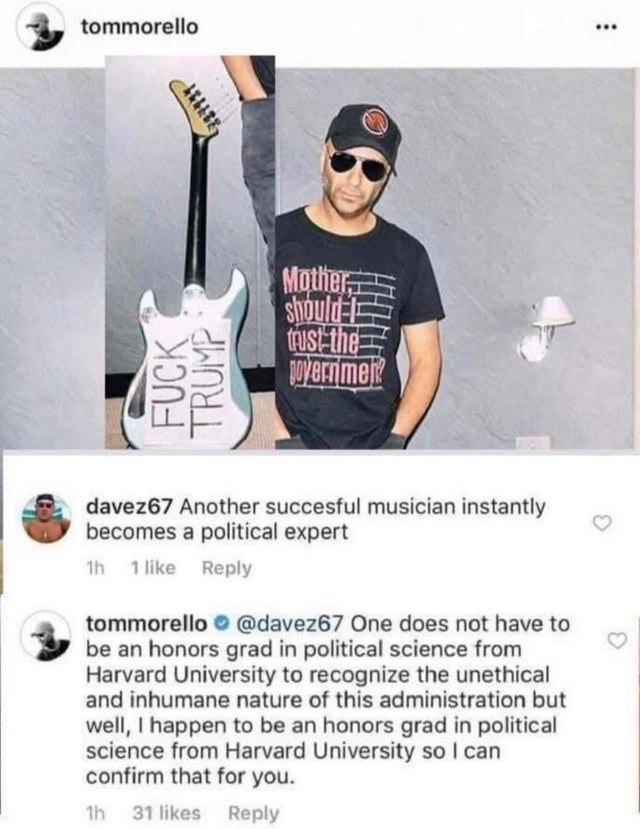Click the 1h timestamp under davez67's comment
This screenshot has height=829, width=640.
97,568
